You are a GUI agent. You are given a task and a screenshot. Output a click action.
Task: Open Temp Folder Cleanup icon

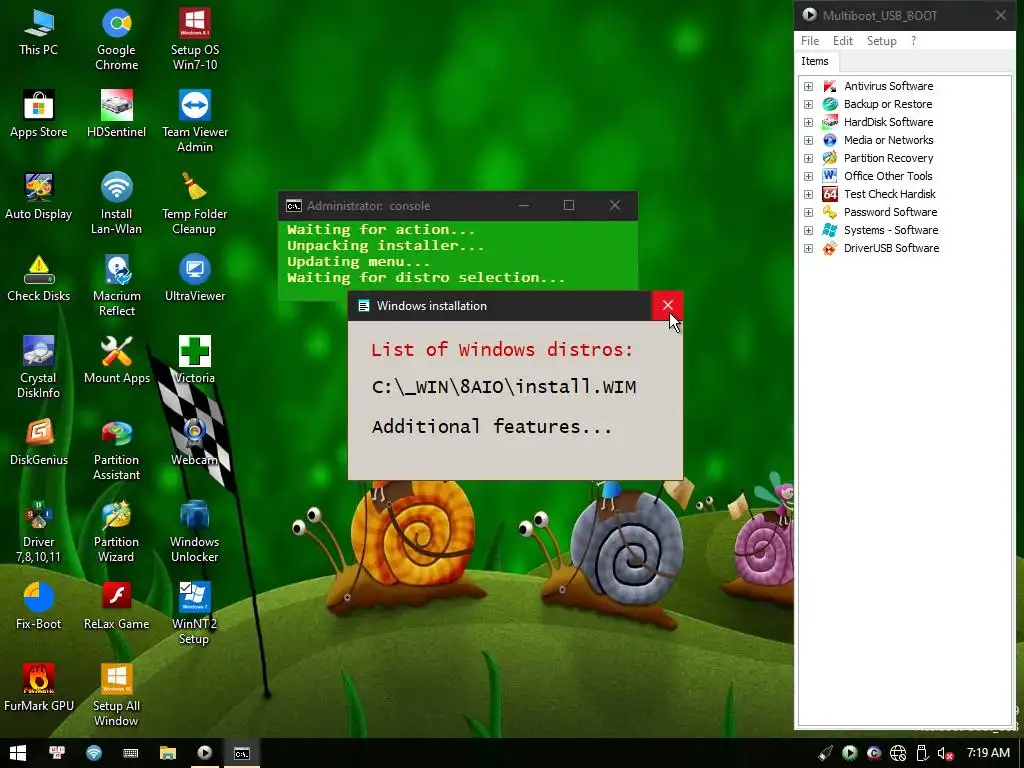[195, 204]
